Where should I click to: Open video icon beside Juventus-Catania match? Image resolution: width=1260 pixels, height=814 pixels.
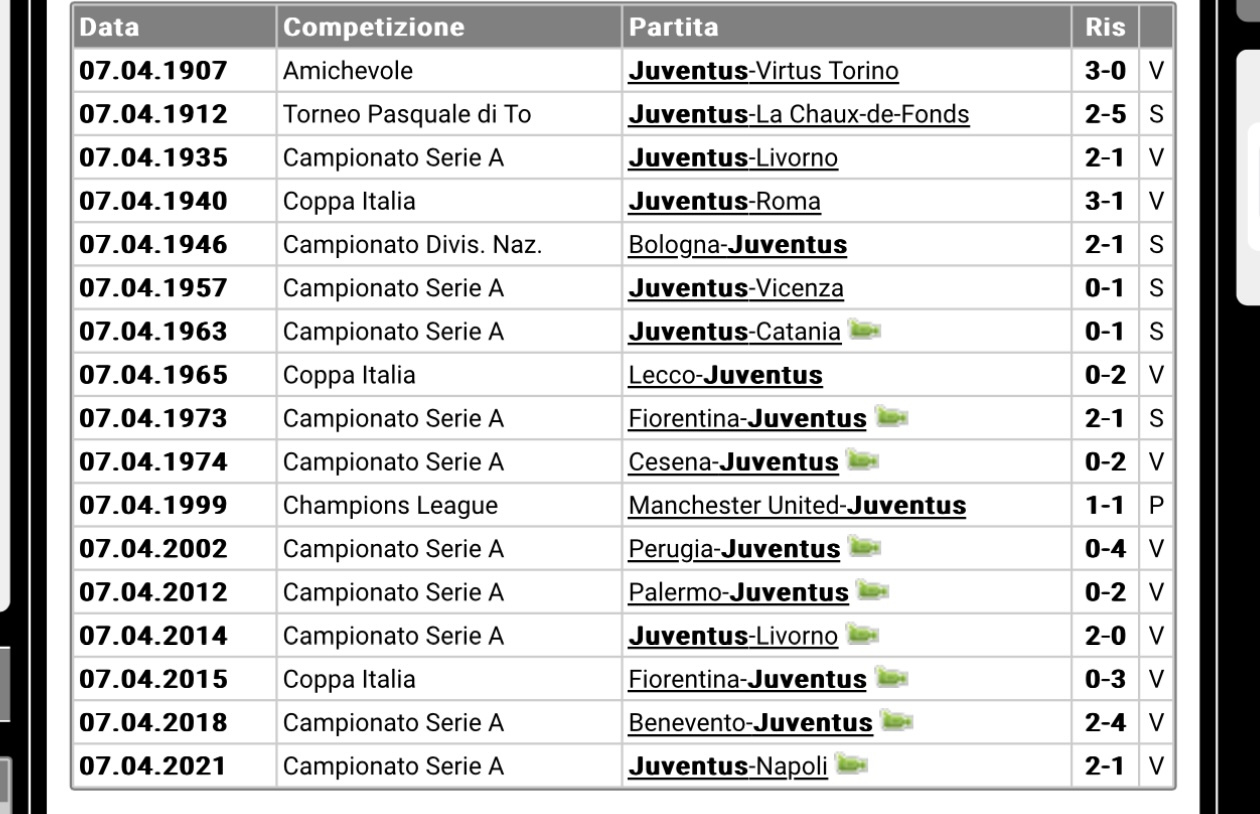(x=863, y=331)
